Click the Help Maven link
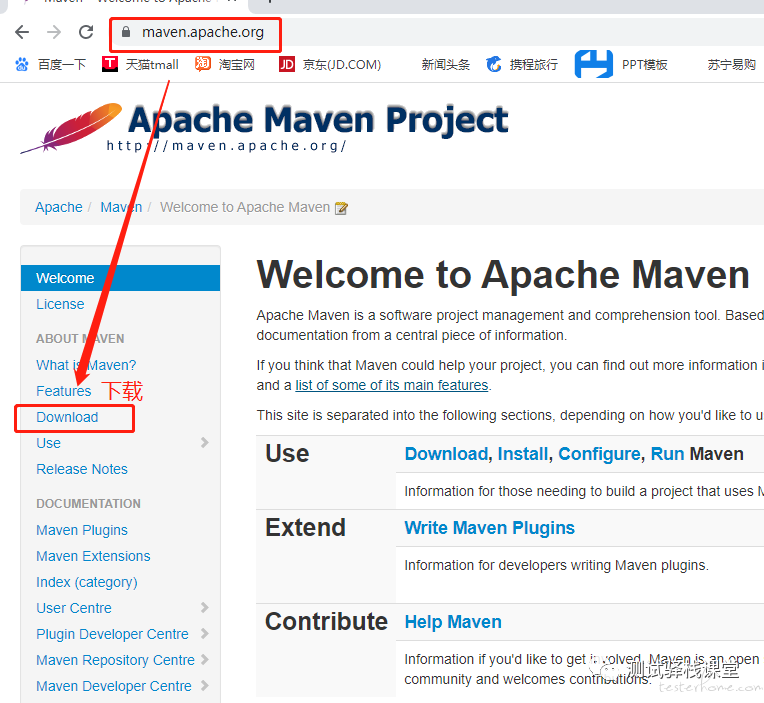The width and height of the screenshot is (764, 703). [x=453, y=622]
